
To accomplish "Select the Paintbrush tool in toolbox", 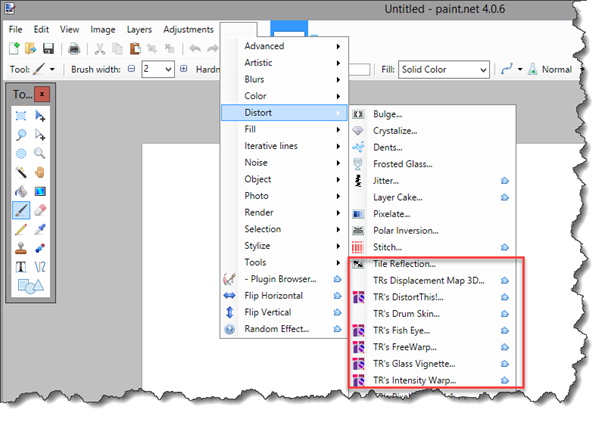I will (x=21, y=210).
